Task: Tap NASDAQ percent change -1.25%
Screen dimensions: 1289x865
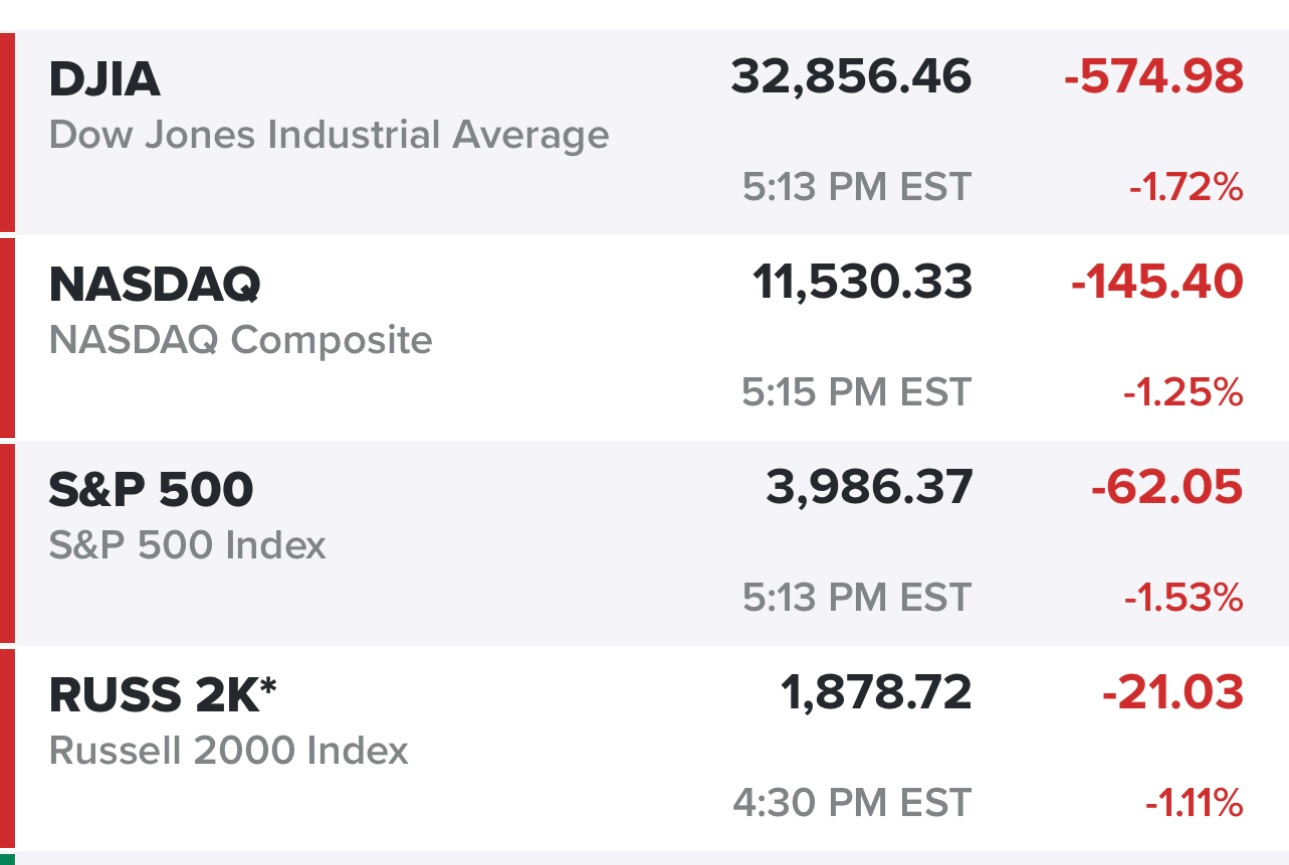Action: (1183, 393)
